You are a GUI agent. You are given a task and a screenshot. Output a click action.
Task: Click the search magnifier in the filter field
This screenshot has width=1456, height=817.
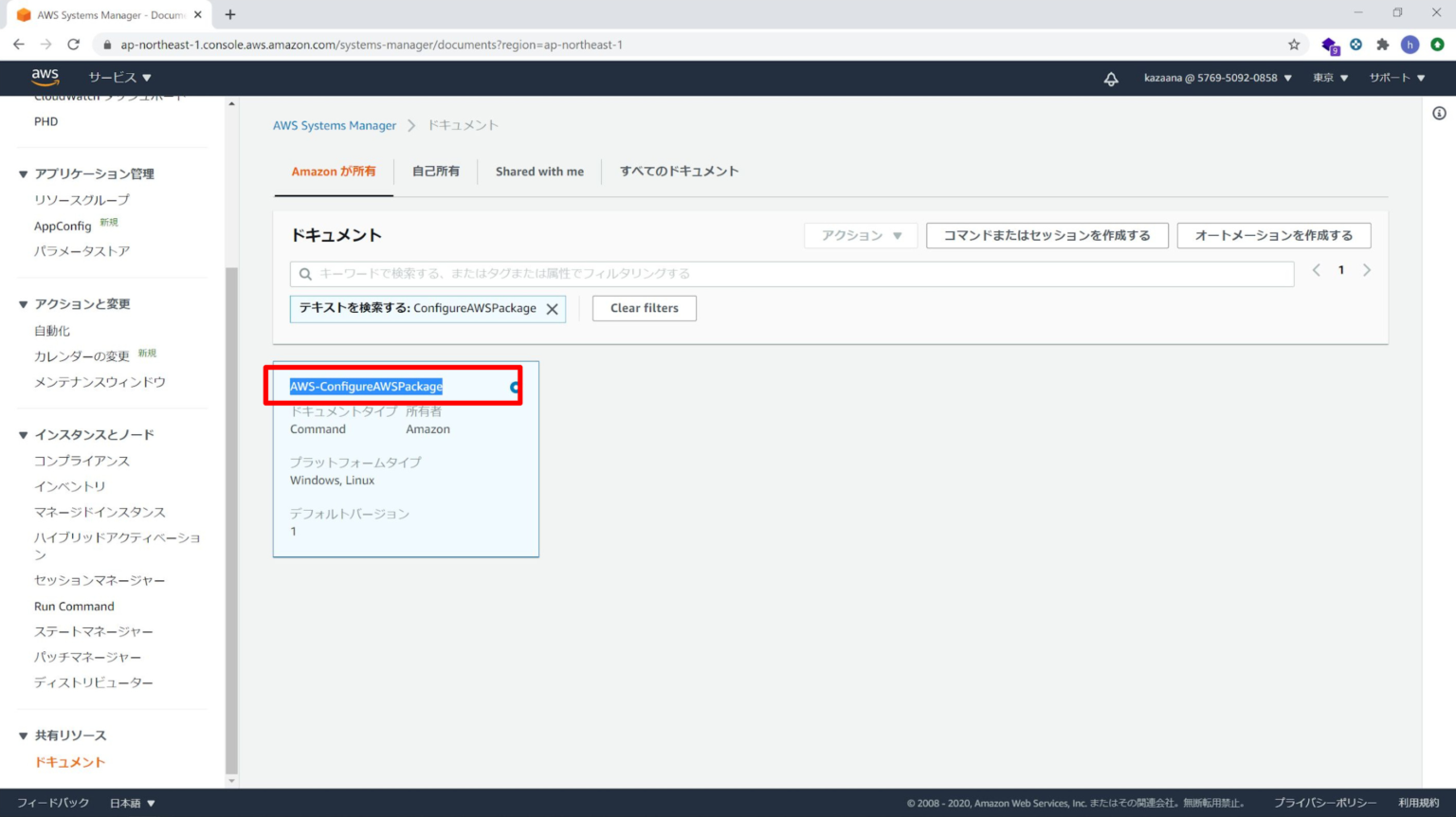coord(305,273)
